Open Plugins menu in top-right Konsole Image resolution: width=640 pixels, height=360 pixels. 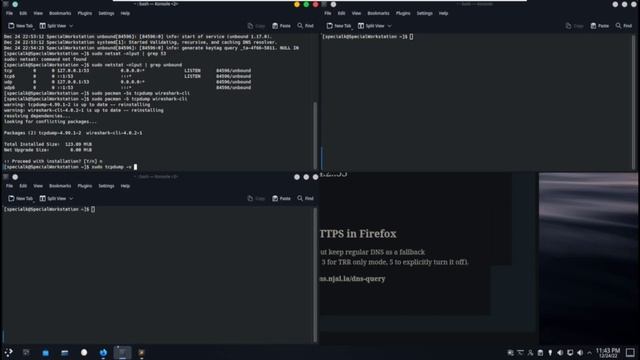[403, 13]
